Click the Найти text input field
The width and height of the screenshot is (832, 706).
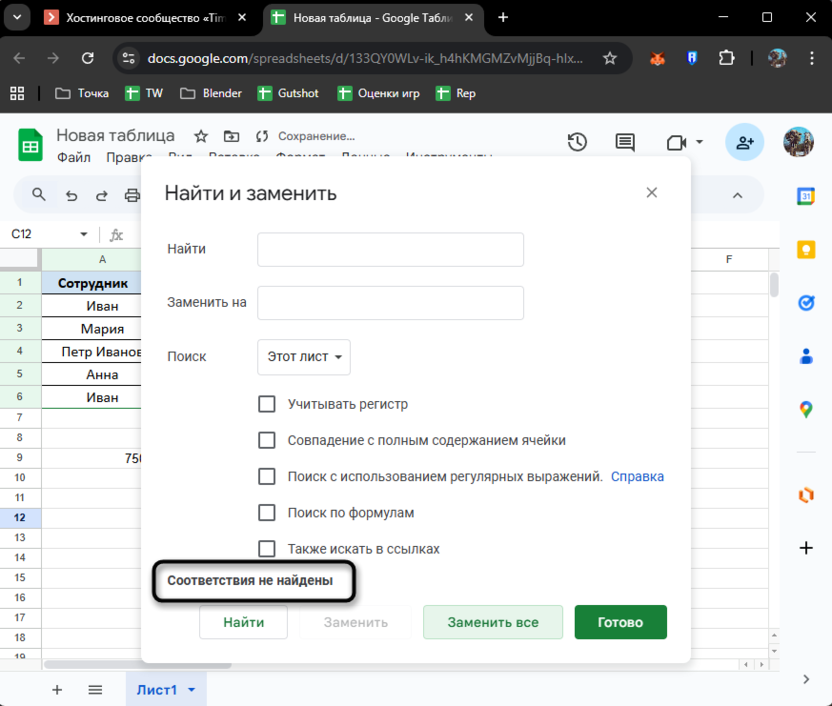click(x=390, y=250)
